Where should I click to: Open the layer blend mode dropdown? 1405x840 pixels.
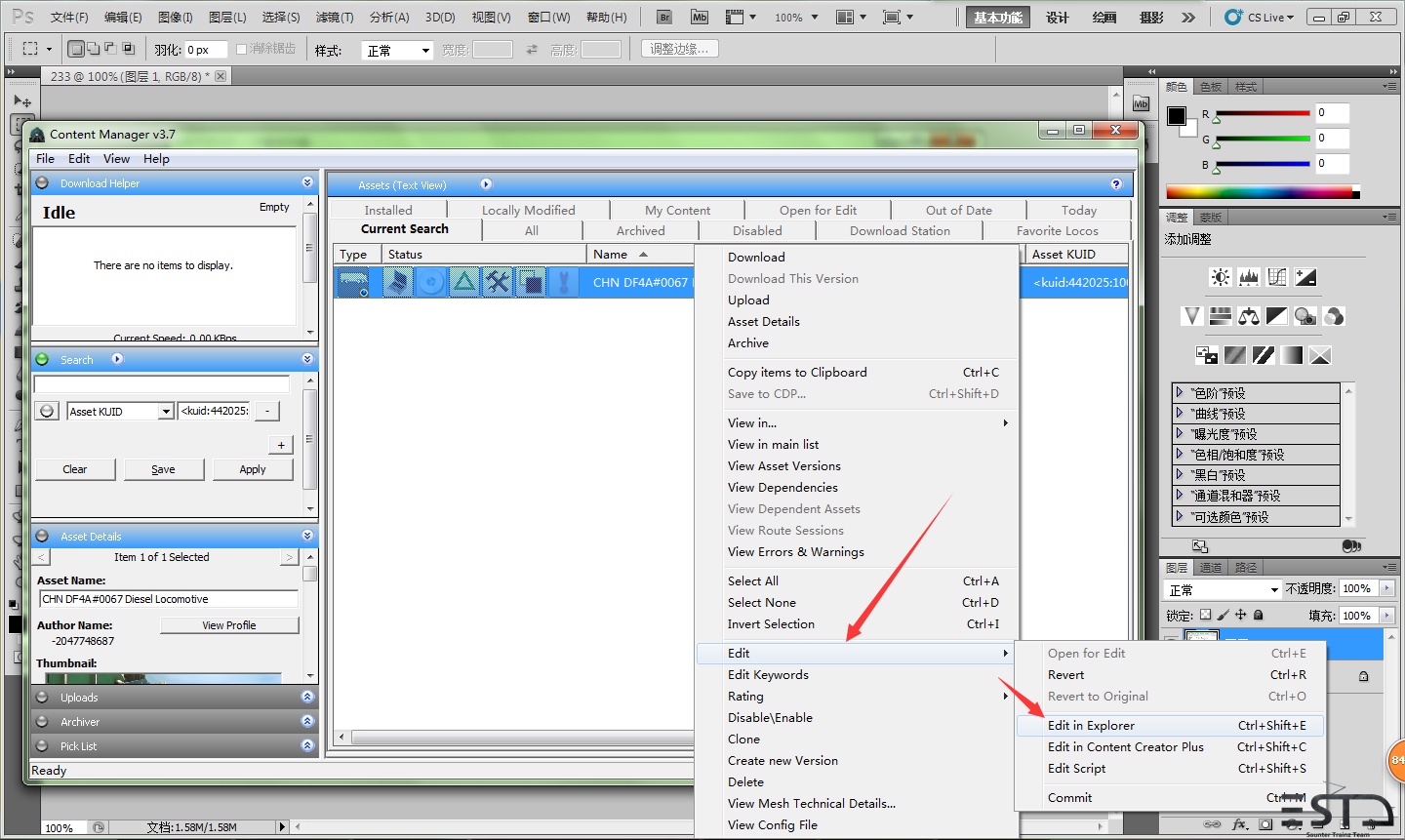click(1223, 589)
